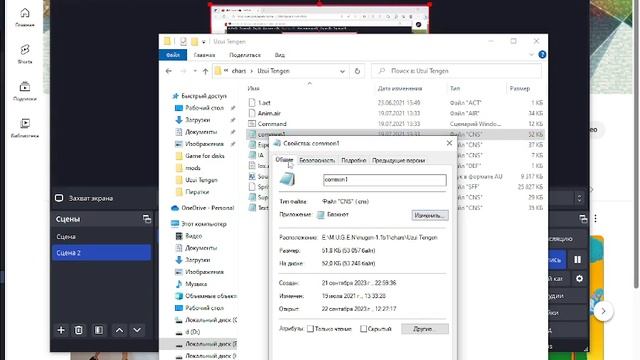Expand the address bar history dropdown
This screenshot has height=360, width=640.
coord(342,71)
